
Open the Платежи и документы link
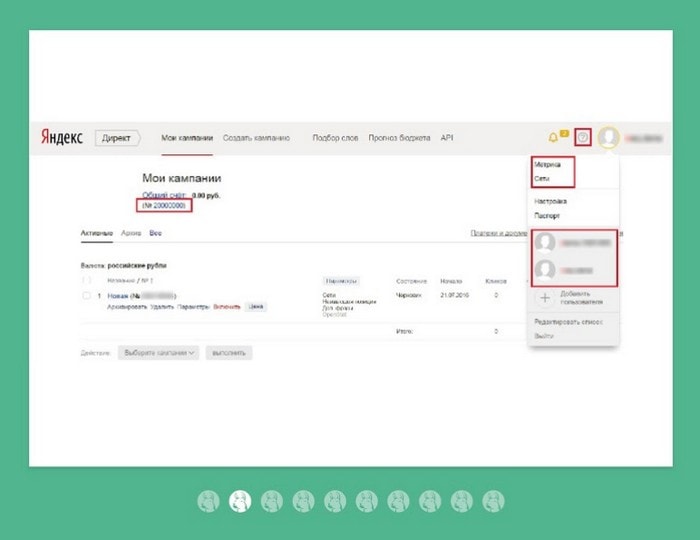pyautogui.click(x=499, y=233)
